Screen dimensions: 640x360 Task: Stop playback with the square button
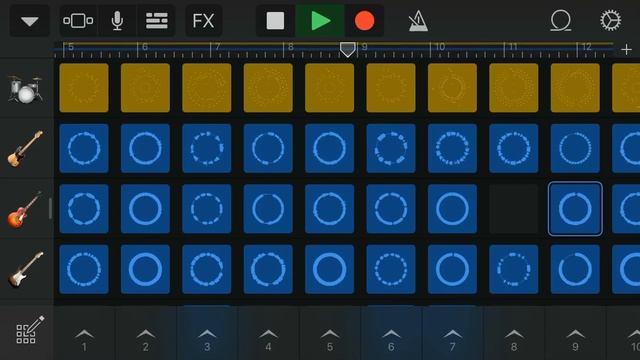[x=276, y=21]
